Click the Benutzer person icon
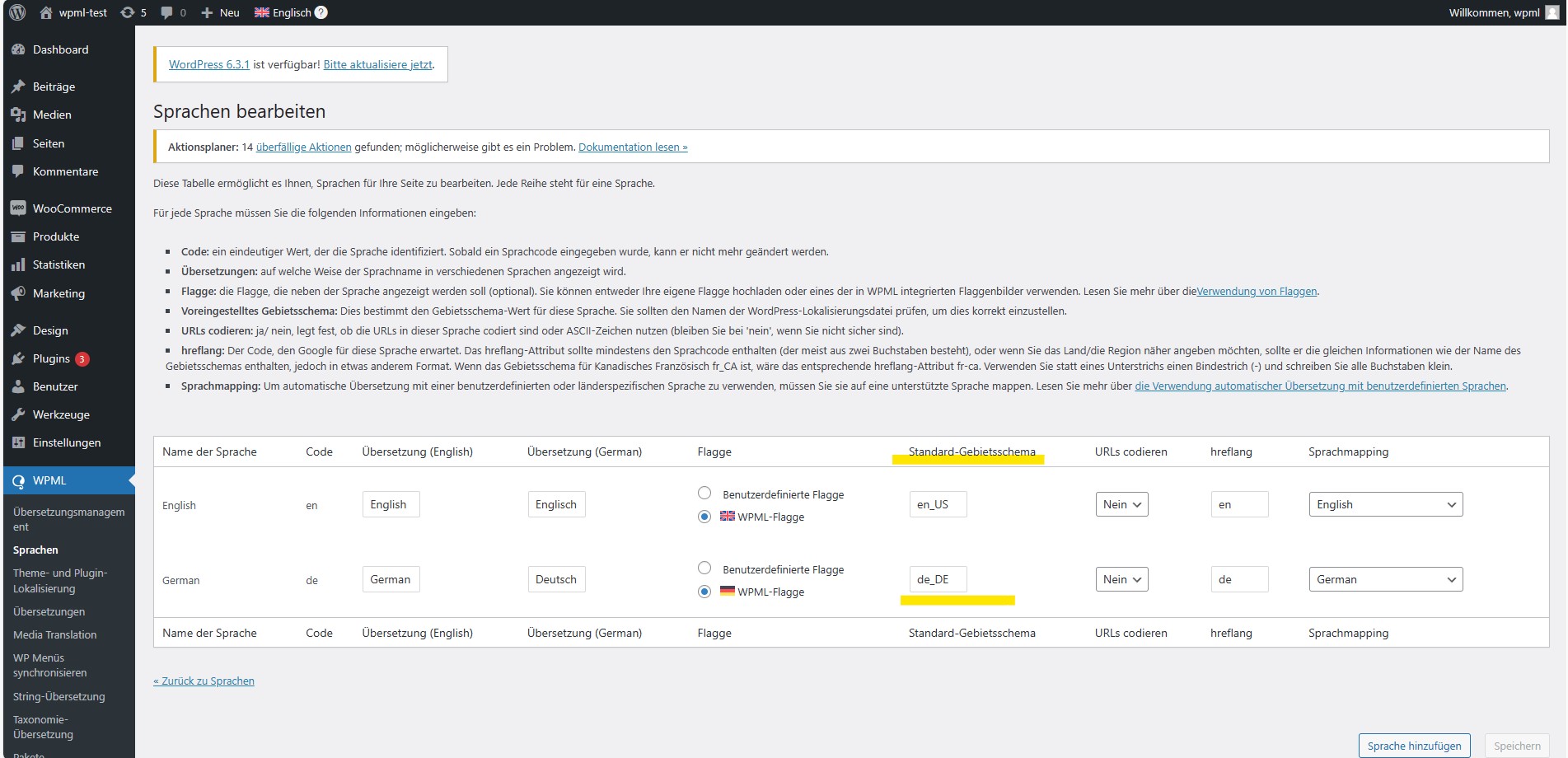Screen dimensions: 1568x758 pos(18,386)
